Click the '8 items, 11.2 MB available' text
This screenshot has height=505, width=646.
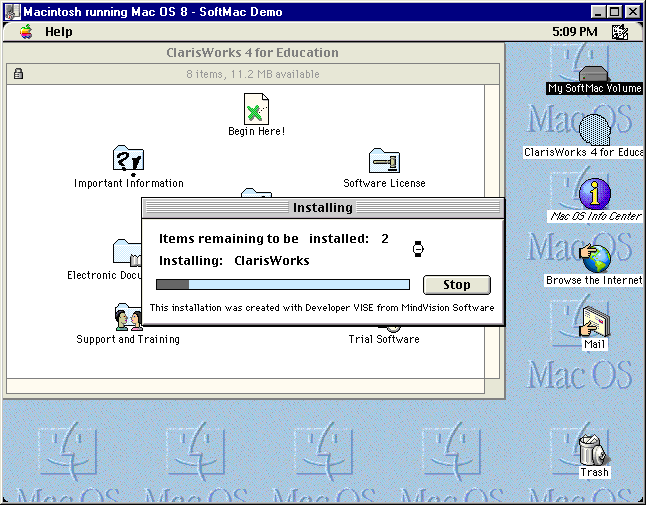[253, 74]
